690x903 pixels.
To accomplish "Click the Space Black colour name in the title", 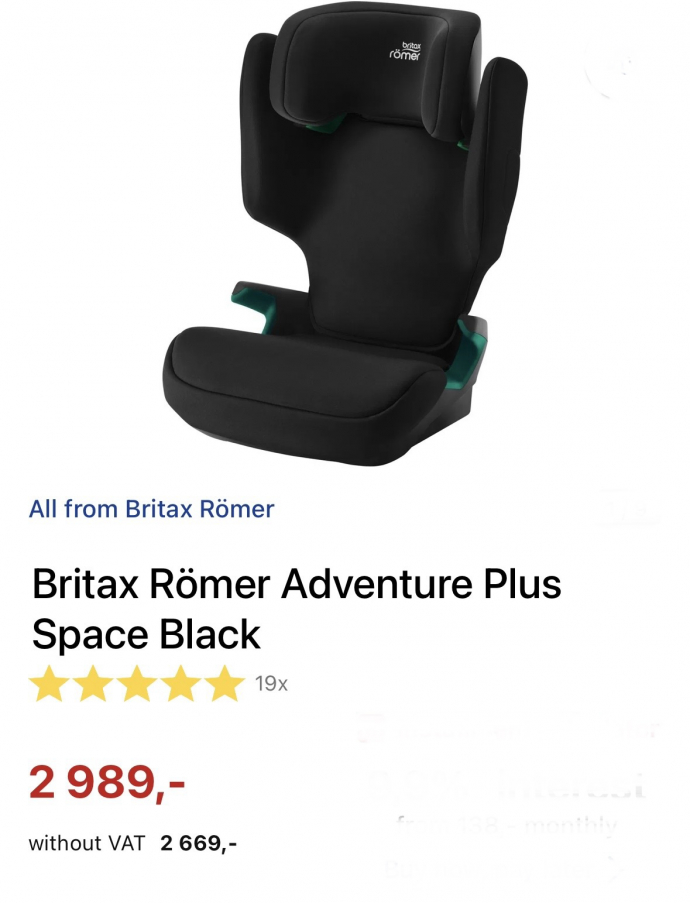I will 146,635.
